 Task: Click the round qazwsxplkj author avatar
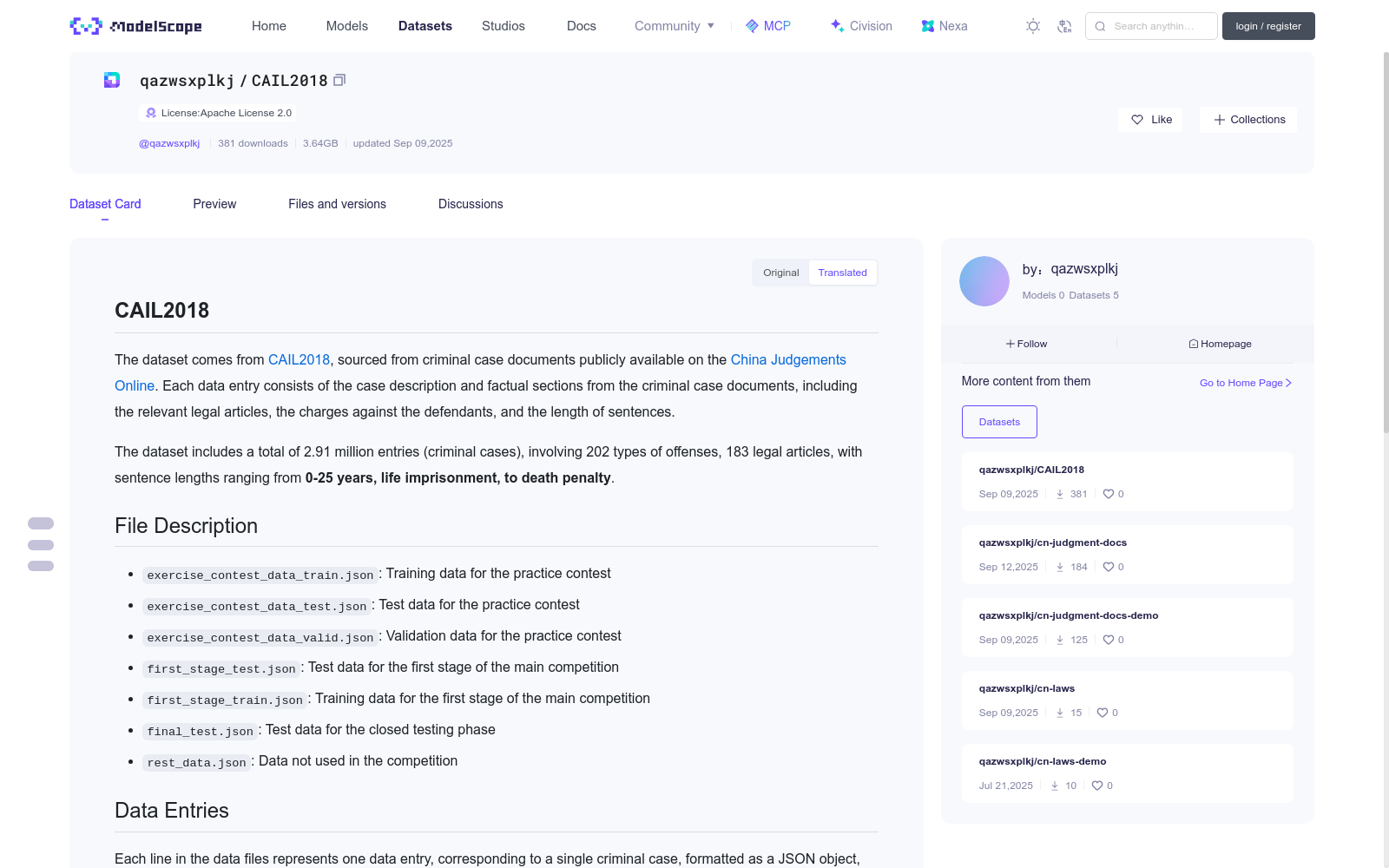coord(984,281)
